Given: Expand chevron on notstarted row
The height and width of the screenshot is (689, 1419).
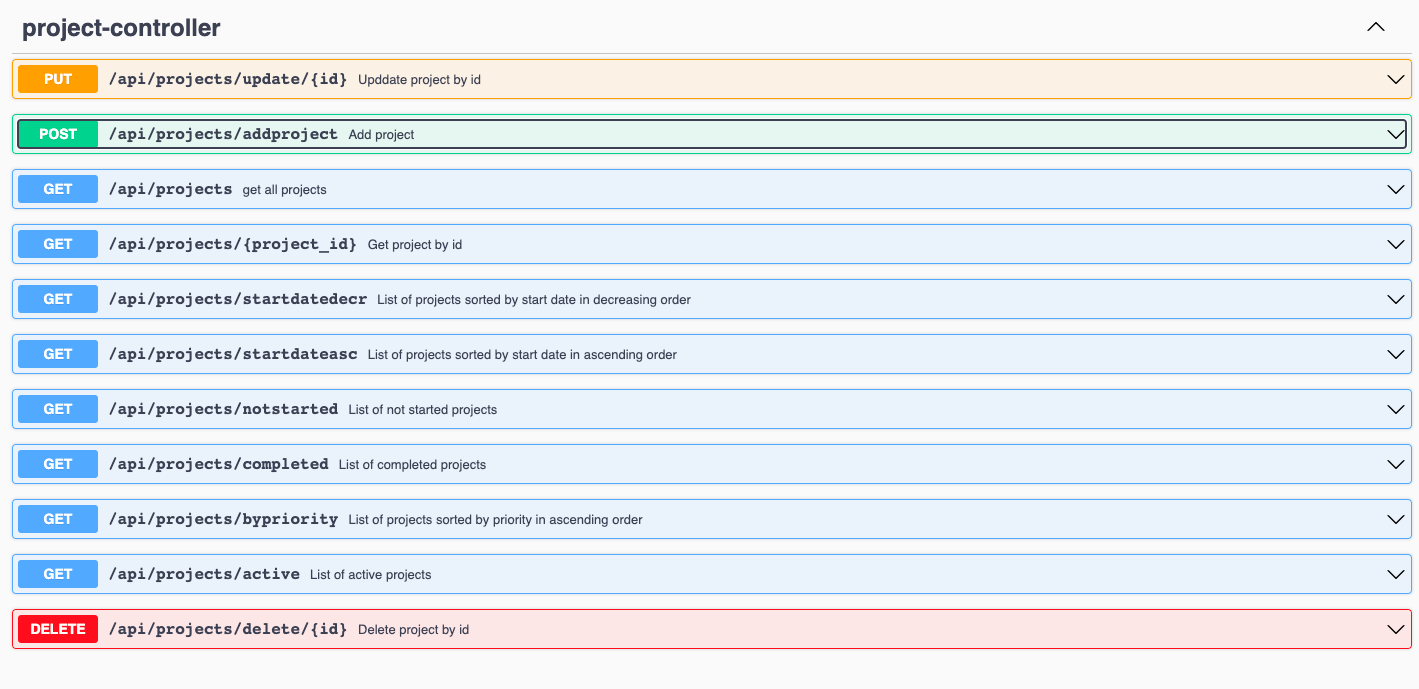Looking at the screenshot, I should (x=1396, y=409).
